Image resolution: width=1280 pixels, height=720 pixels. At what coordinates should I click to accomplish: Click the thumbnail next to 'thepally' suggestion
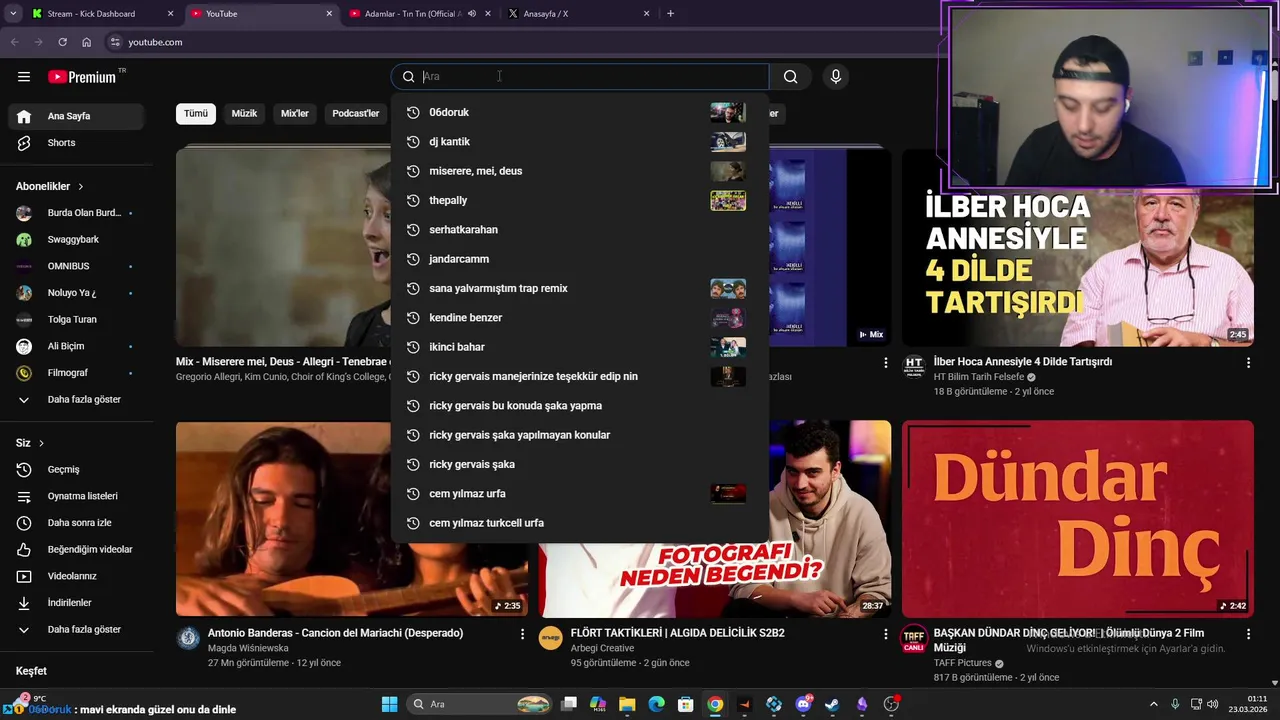pyautogui.click(x=728, y=200)
